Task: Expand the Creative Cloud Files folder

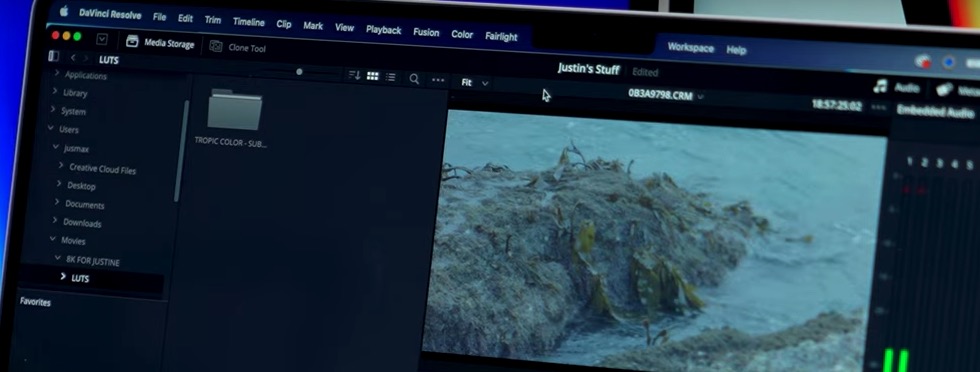Action: (61, 166)
